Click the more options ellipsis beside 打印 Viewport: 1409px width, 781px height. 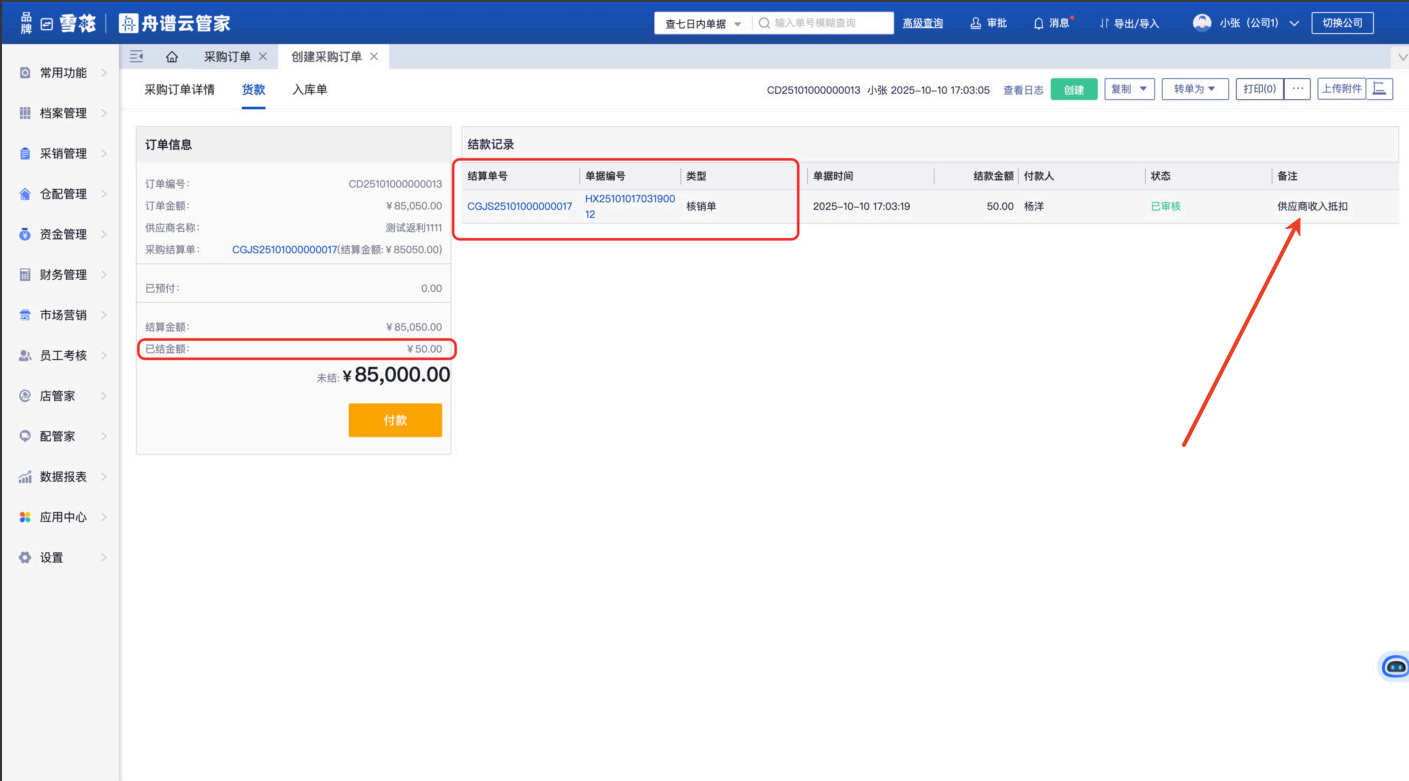[1297, 89]
